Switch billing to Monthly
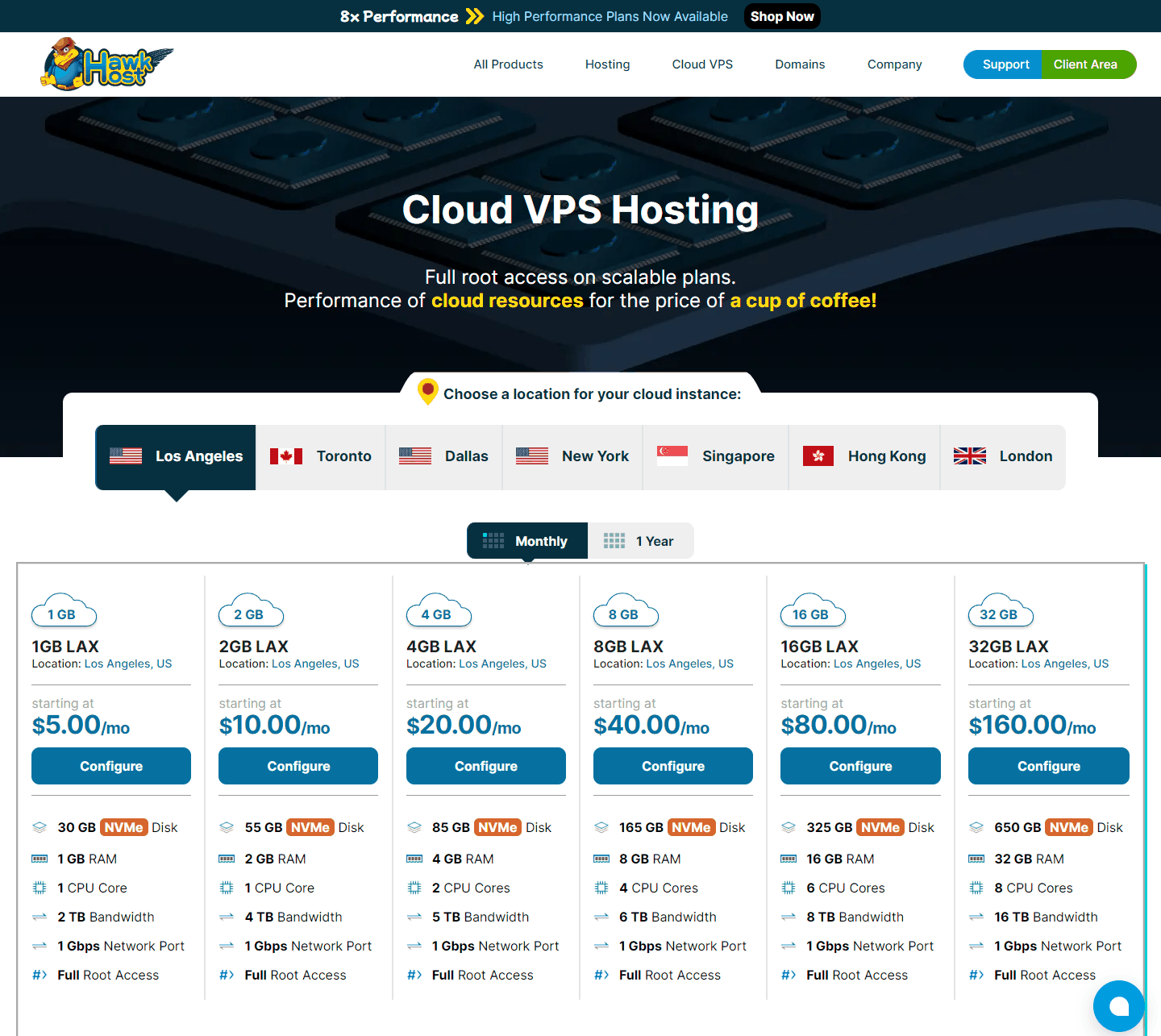Viewport: 1161px width, 1036px height. [527, 541]
